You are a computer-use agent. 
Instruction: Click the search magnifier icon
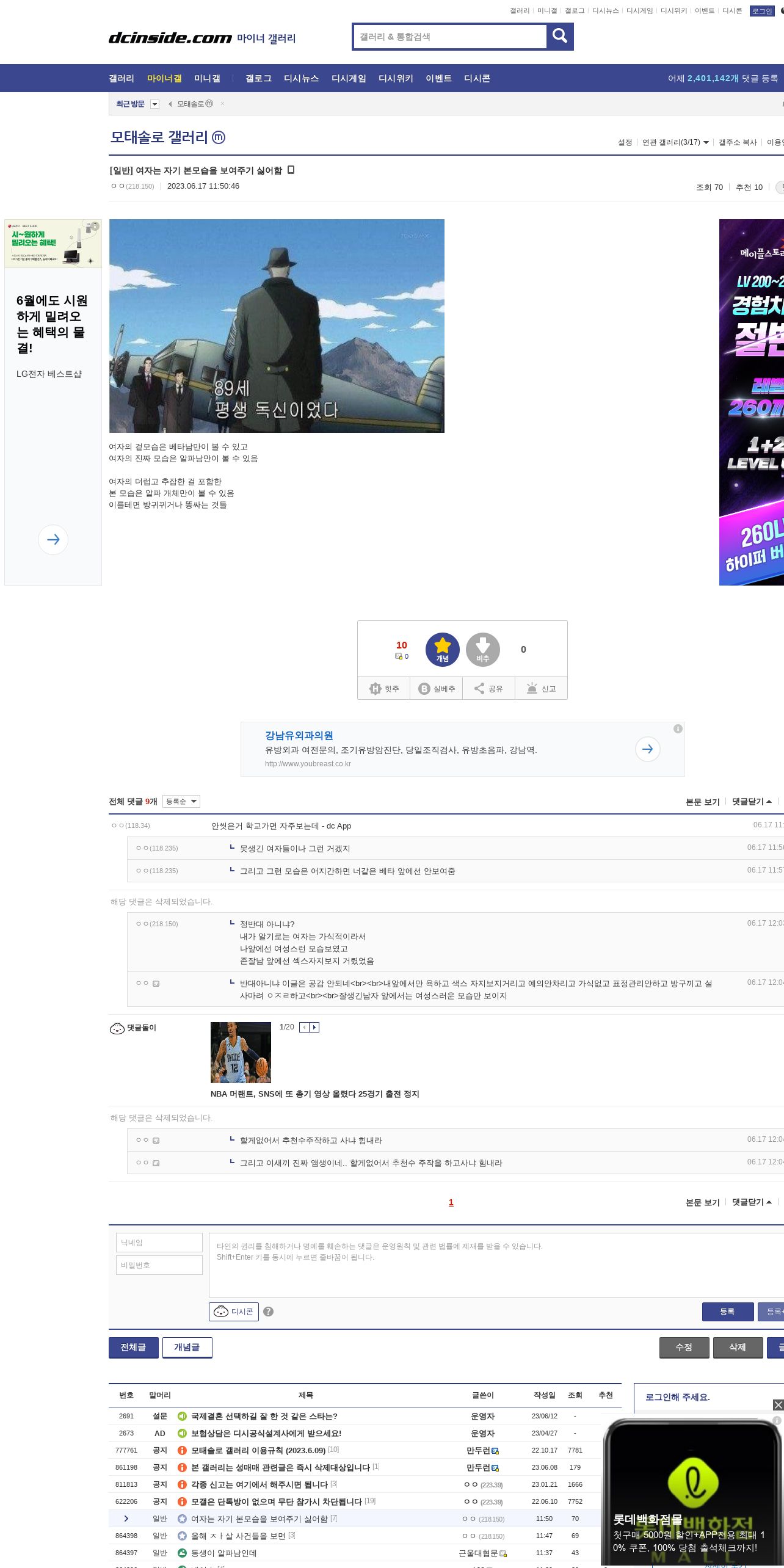(x=559, y=36)
